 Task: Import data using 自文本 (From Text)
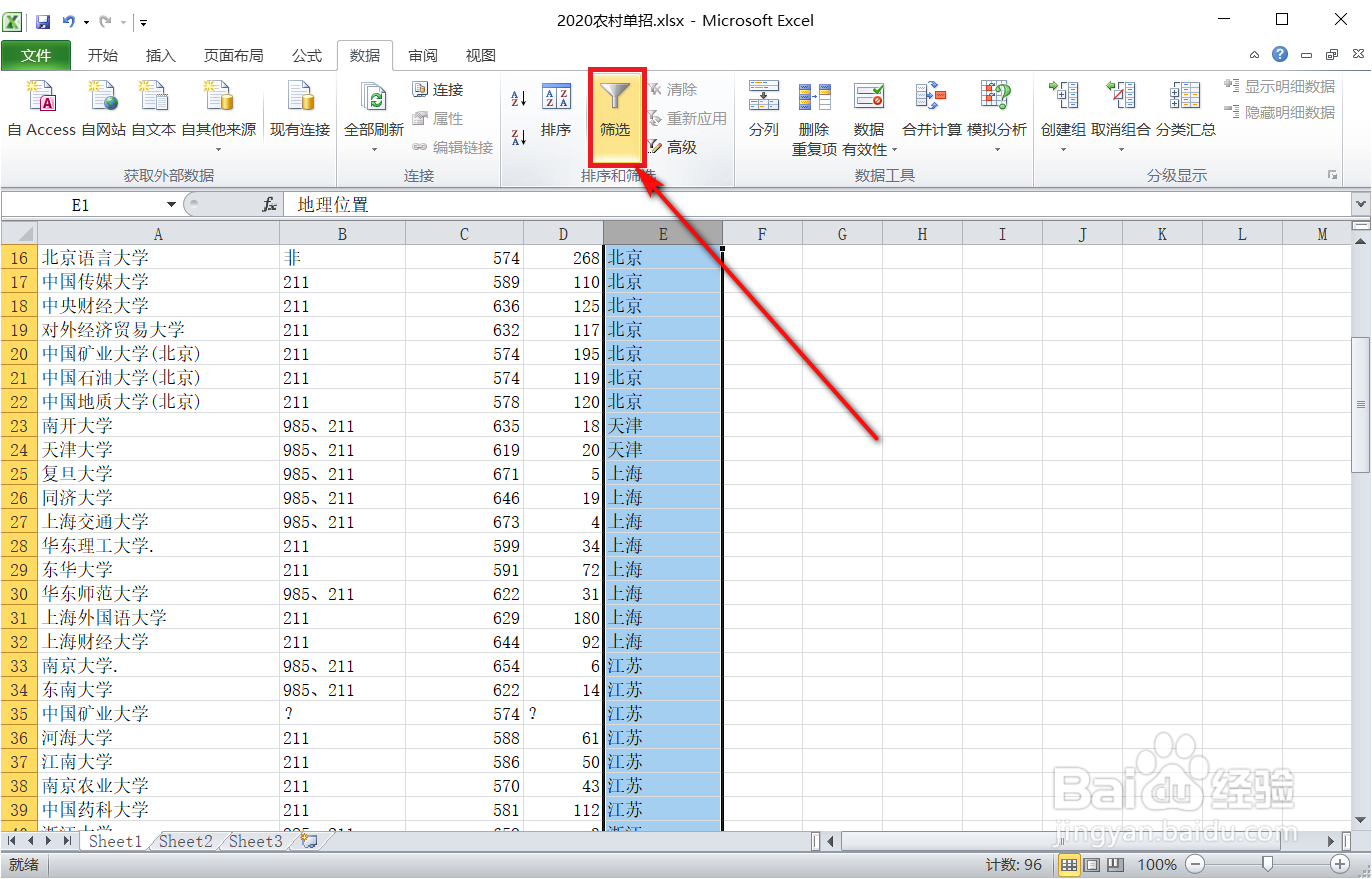152,108
